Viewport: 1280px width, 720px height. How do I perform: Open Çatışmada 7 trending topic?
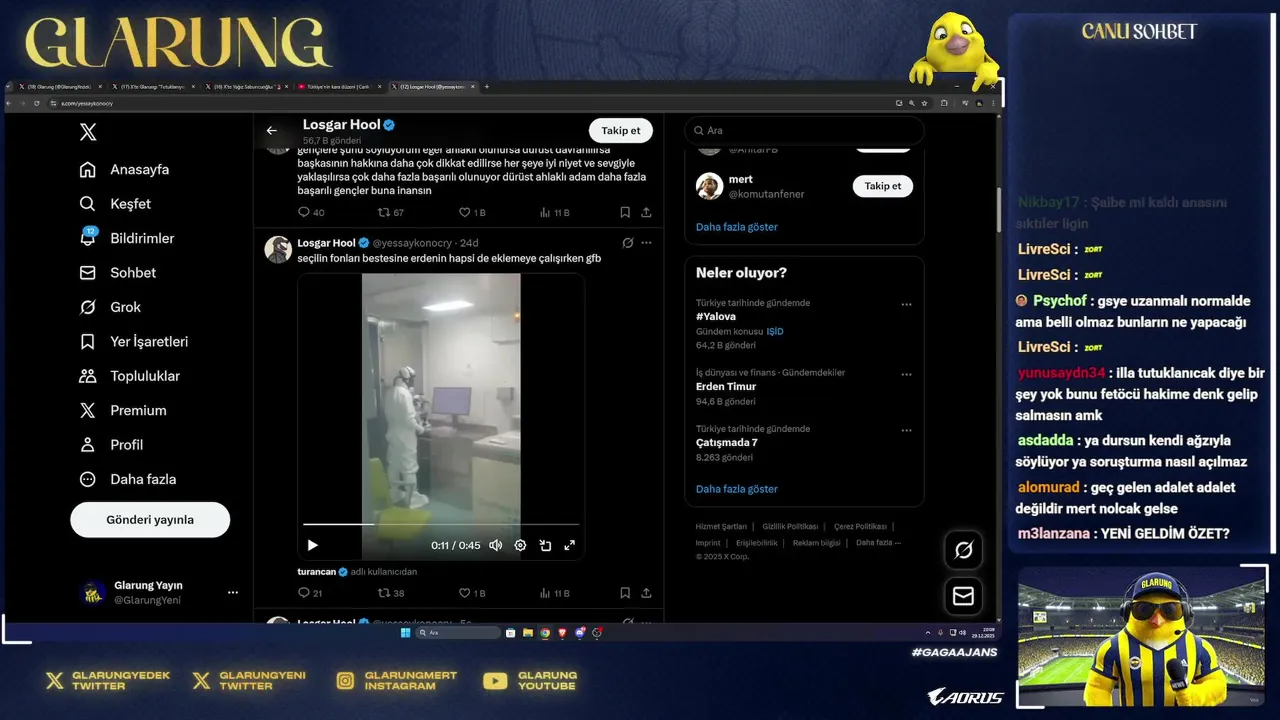click(727, 443)
